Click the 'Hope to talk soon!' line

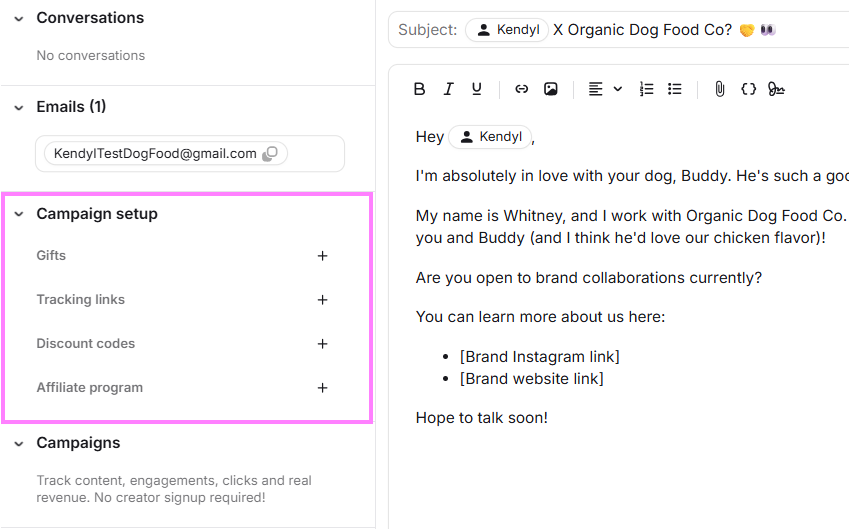click(x=481, y=418)
